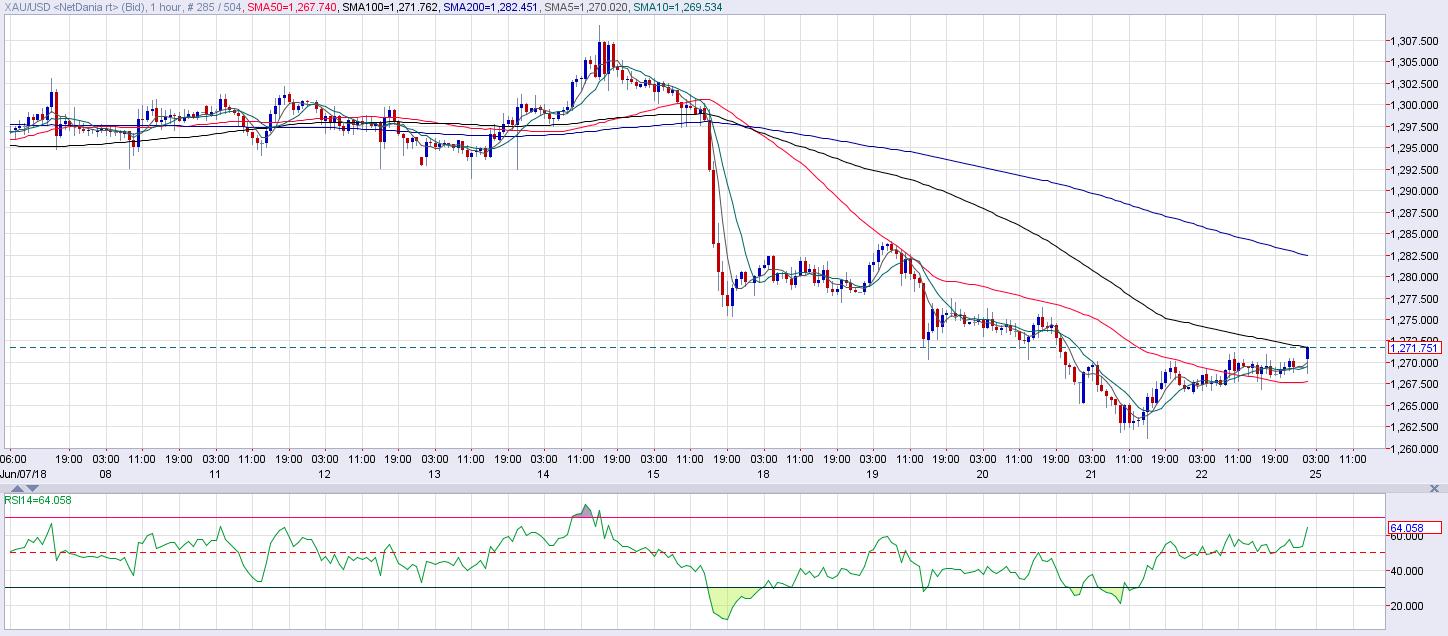Click the up arrow on the panel divider
This screenshot has height=636, width=1448.
click(16, 488)
